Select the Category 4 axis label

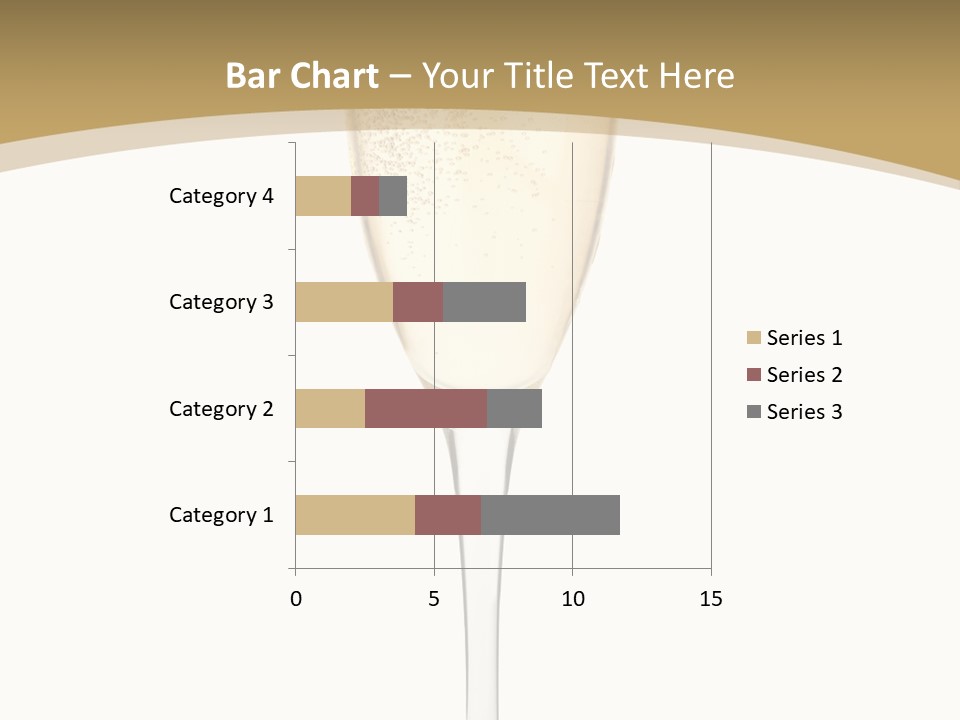coord(220,196)
